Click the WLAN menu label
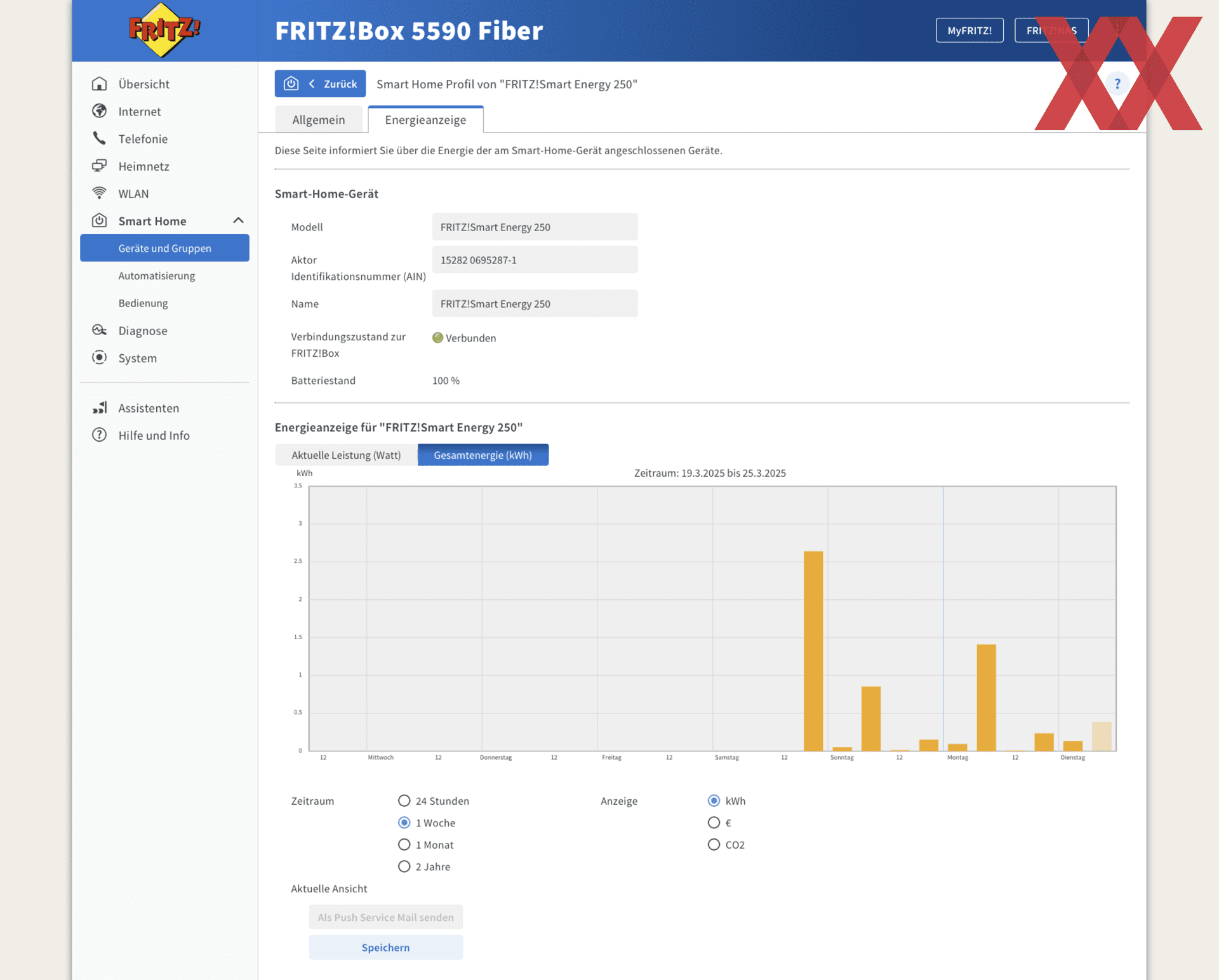 133,194
